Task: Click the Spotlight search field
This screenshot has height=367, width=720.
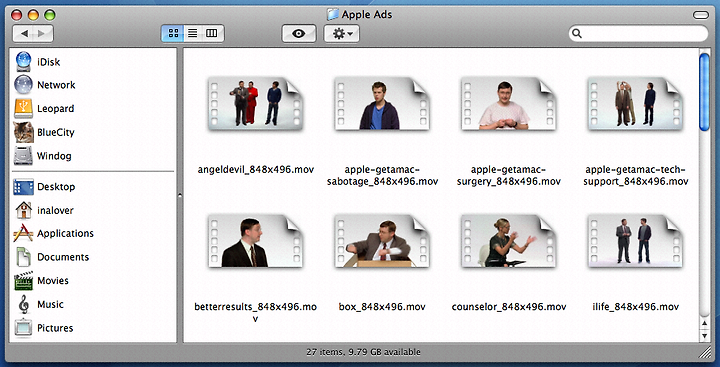Action: 638,34
